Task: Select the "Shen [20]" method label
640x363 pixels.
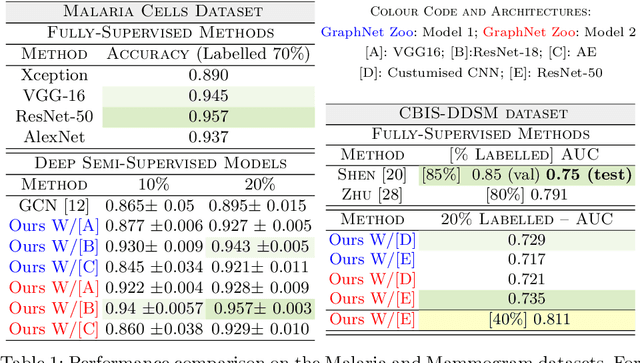Action: [372, 175]
